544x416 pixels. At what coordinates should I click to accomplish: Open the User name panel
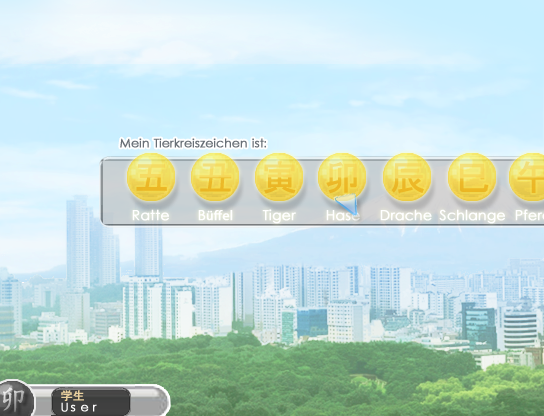point(91,401)
